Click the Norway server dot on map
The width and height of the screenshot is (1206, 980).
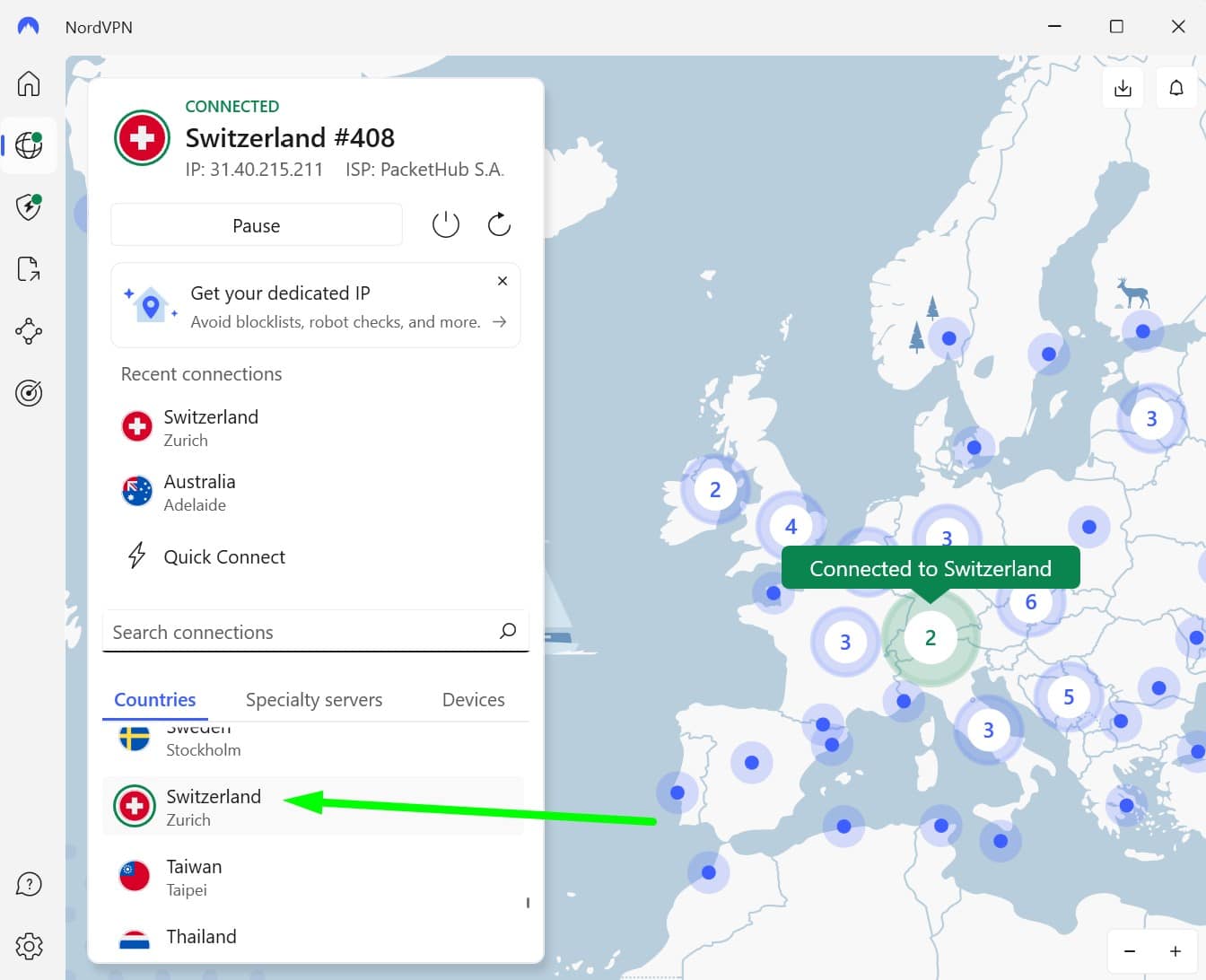(x=949, y=338)
